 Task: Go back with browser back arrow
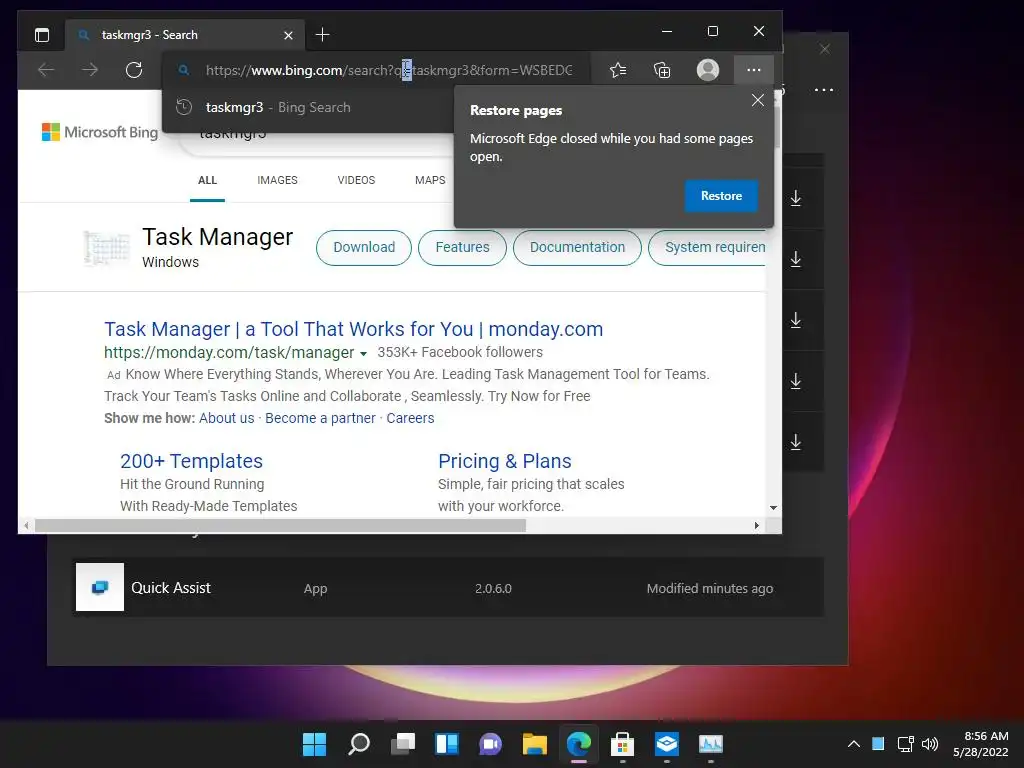coord(46,70)
